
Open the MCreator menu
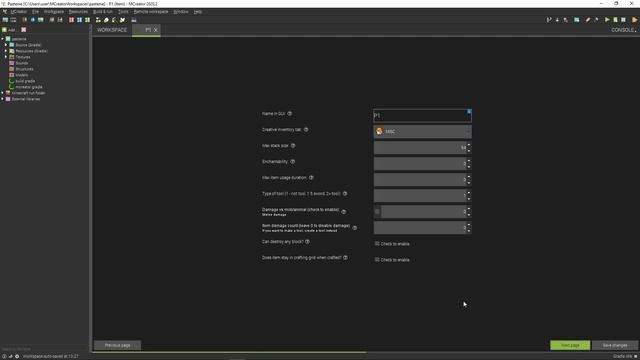coord(18,12)
